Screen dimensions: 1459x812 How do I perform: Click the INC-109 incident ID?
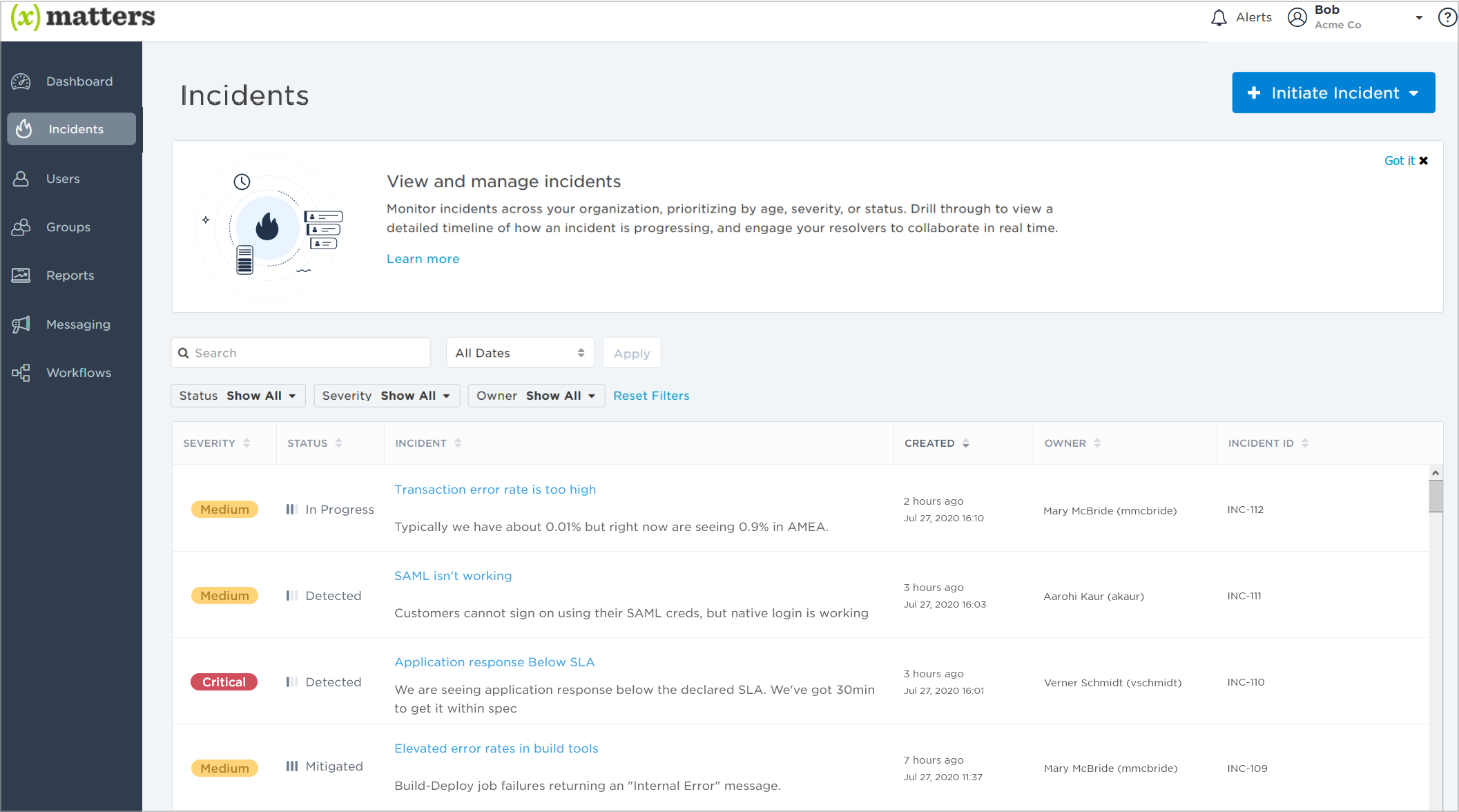click(1247, 768)
